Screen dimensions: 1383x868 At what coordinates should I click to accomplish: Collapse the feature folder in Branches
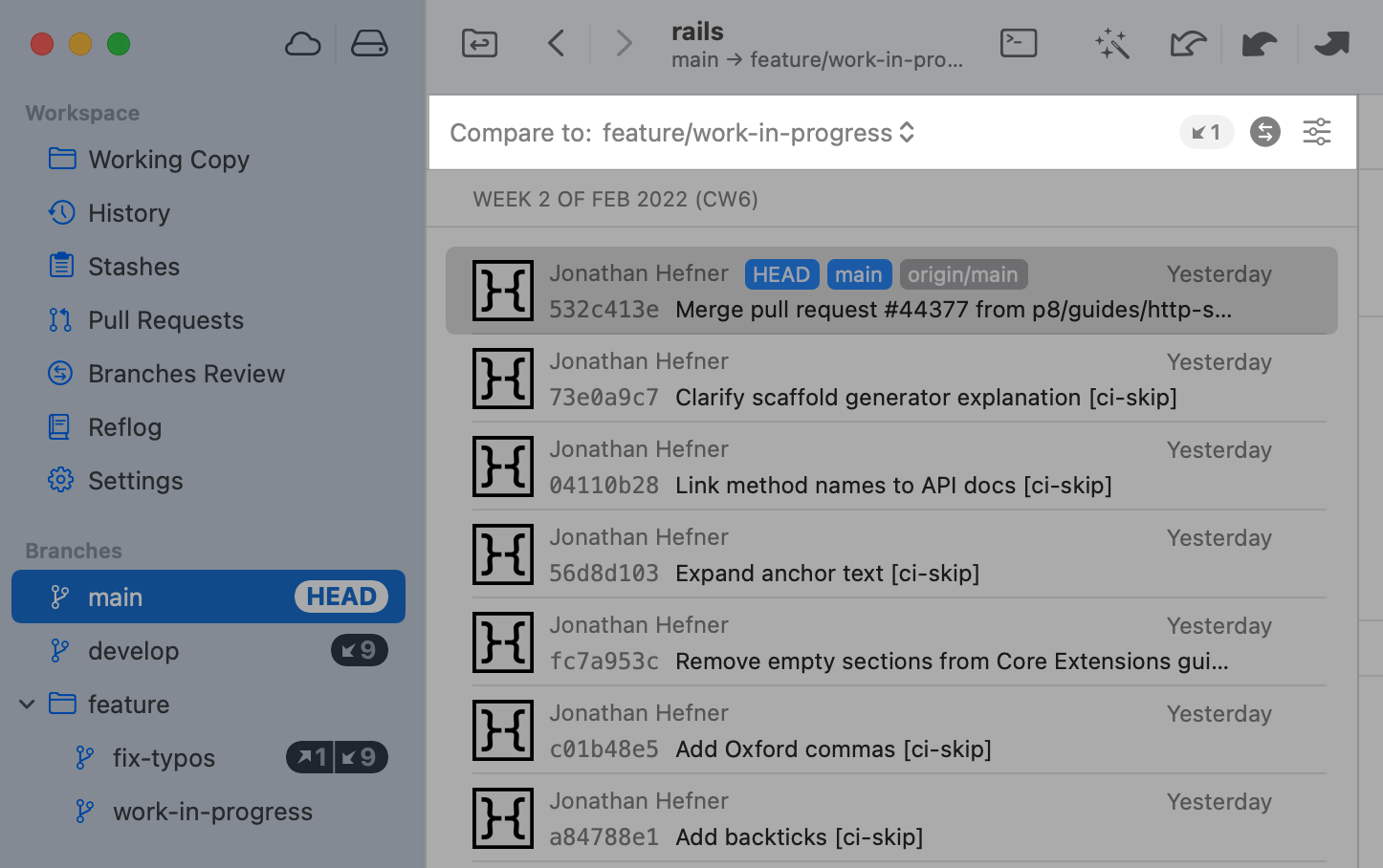28,705
